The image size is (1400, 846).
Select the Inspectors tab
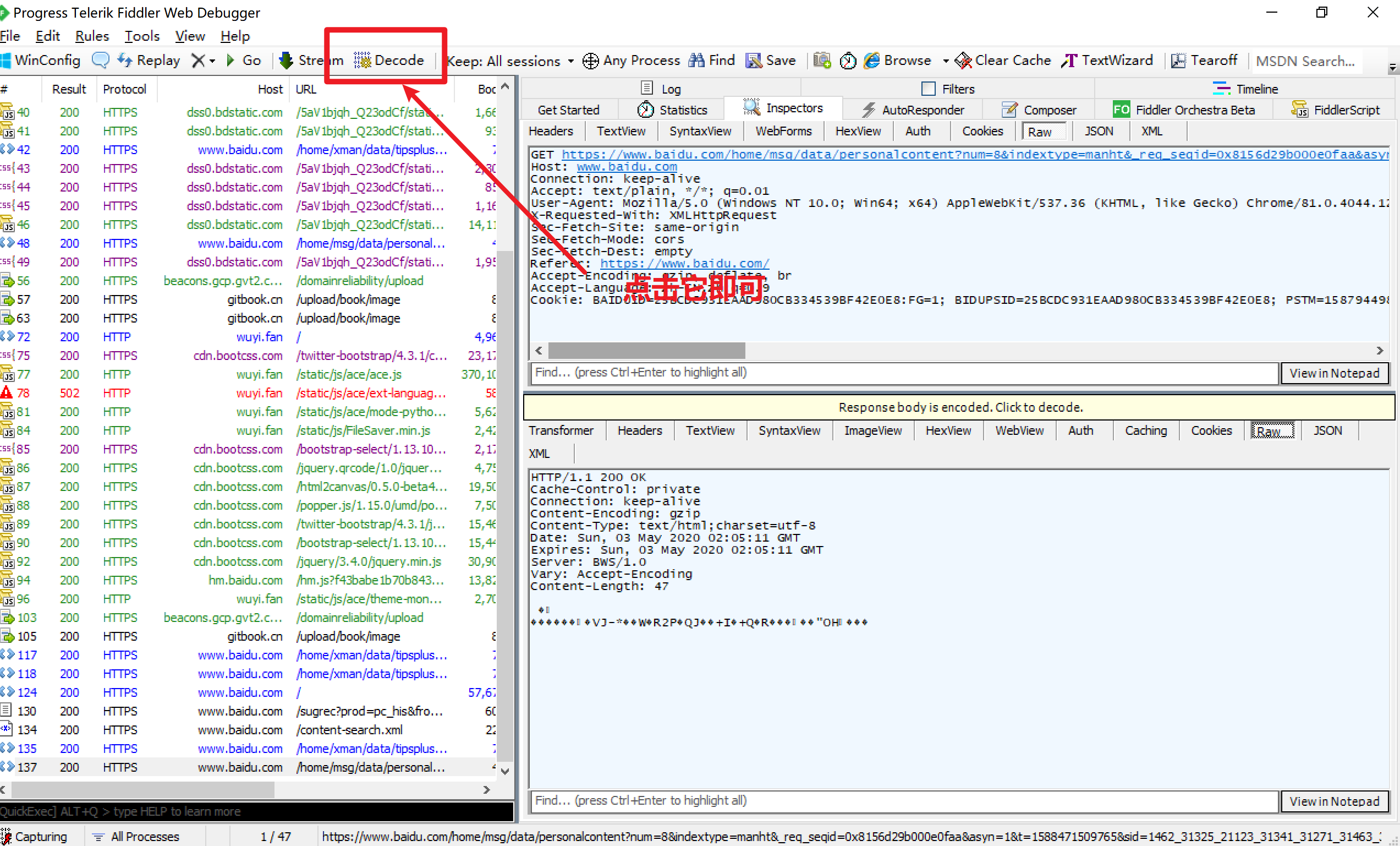click(x=783, y=108)
